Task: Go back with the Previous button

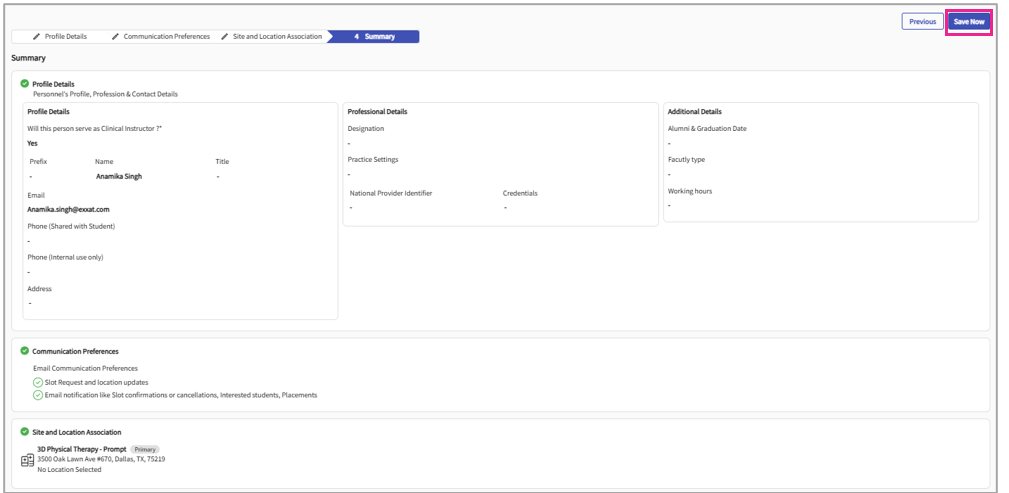Action: coord(922,21)
